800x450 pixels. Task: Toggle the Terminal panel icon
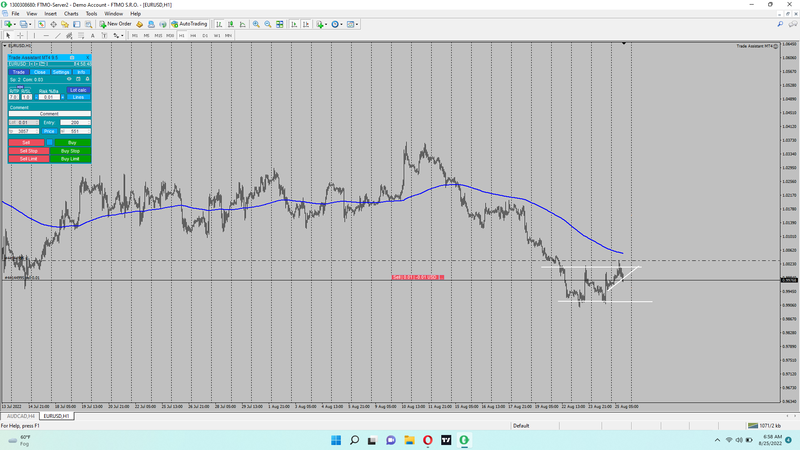click(77, 24)
